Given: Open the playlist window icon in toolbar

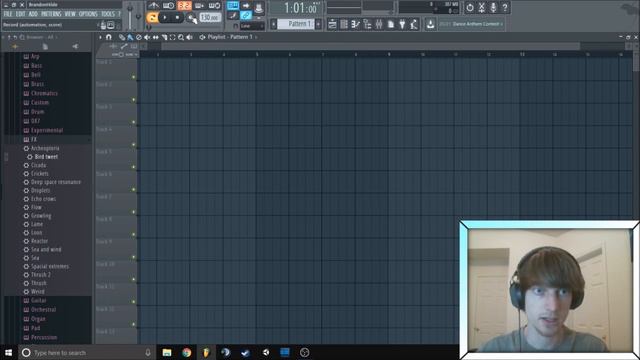Looking at the screenshot, I should [332, 24].
